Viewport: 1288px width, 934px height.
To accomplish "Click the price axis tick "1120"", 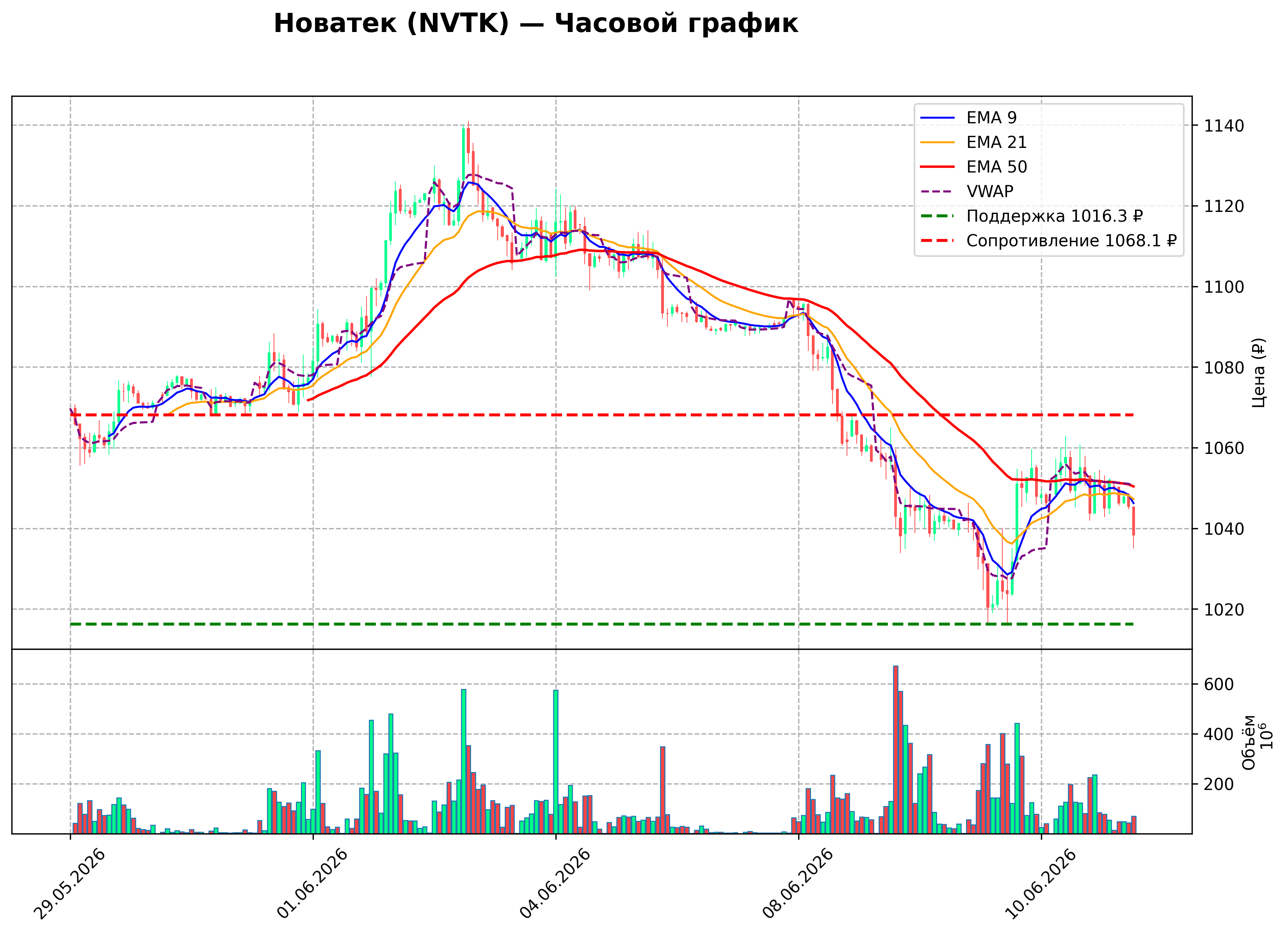I will [1224, 206].
